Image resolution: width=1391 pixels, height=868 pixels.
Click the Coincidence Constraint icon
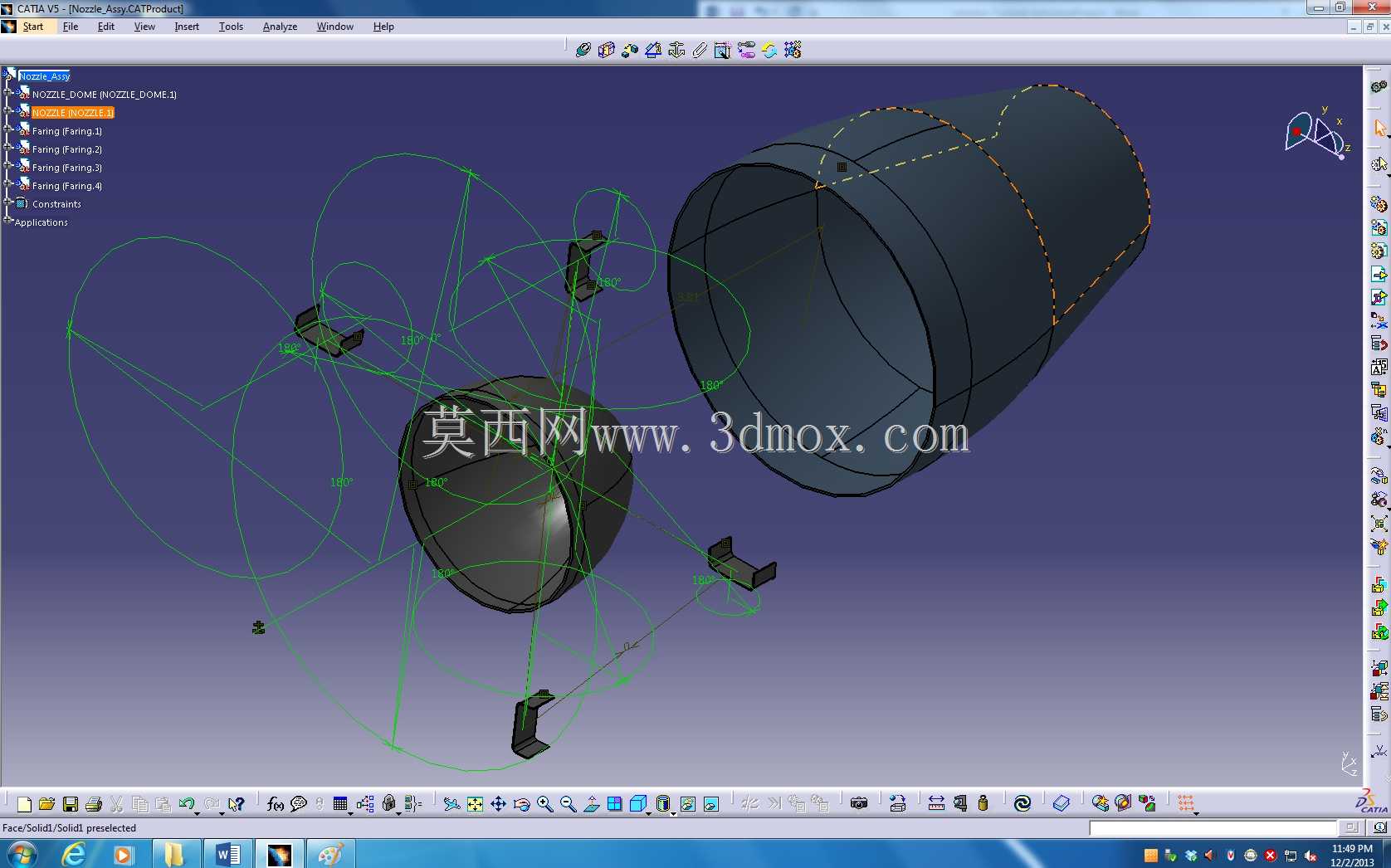[583, 50]
